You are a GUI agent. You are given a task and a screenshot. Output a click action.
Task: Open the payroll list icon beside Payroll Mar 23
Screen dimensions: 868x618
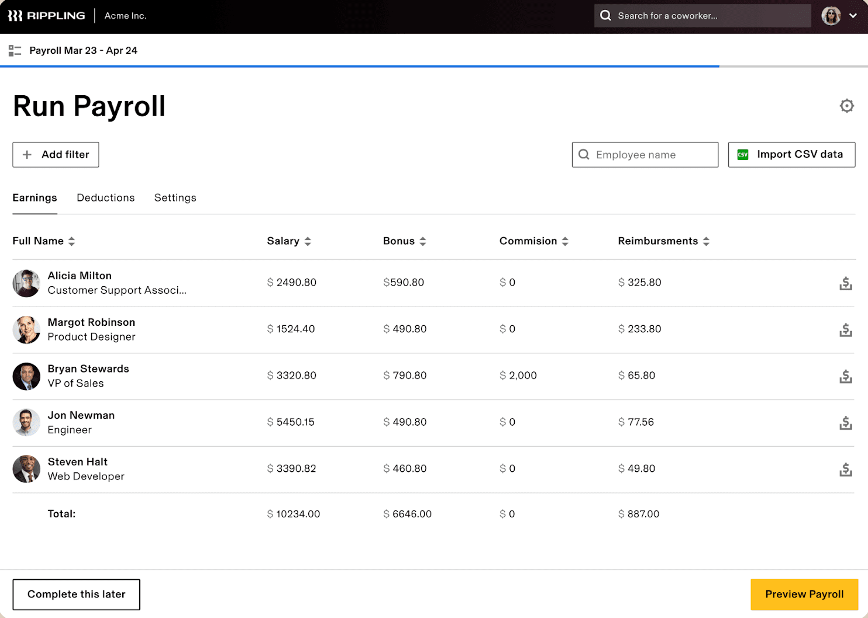point(15,51)
